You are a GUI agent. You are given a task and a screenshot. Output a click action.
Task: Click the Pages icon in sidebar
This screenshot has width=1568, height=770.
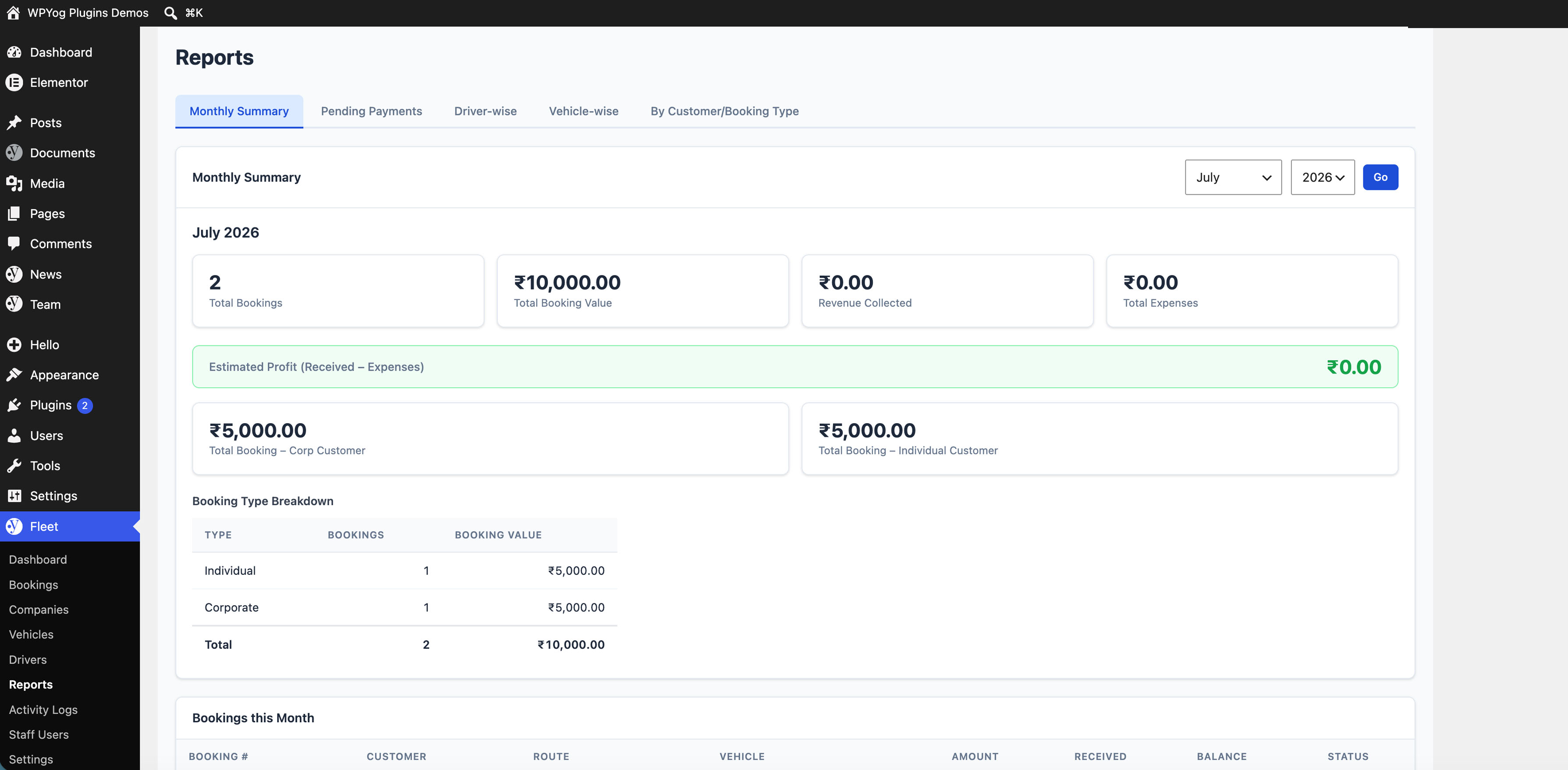click(14, 213)
